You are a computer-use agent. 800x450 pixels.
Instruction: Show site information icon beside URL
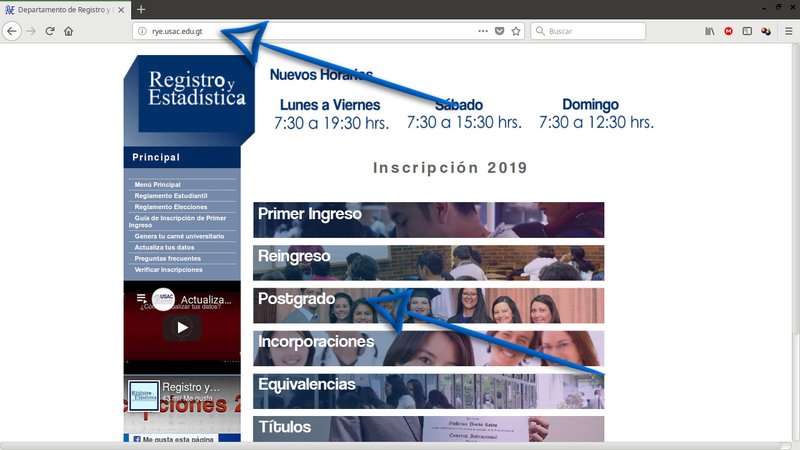coord(142,31)
